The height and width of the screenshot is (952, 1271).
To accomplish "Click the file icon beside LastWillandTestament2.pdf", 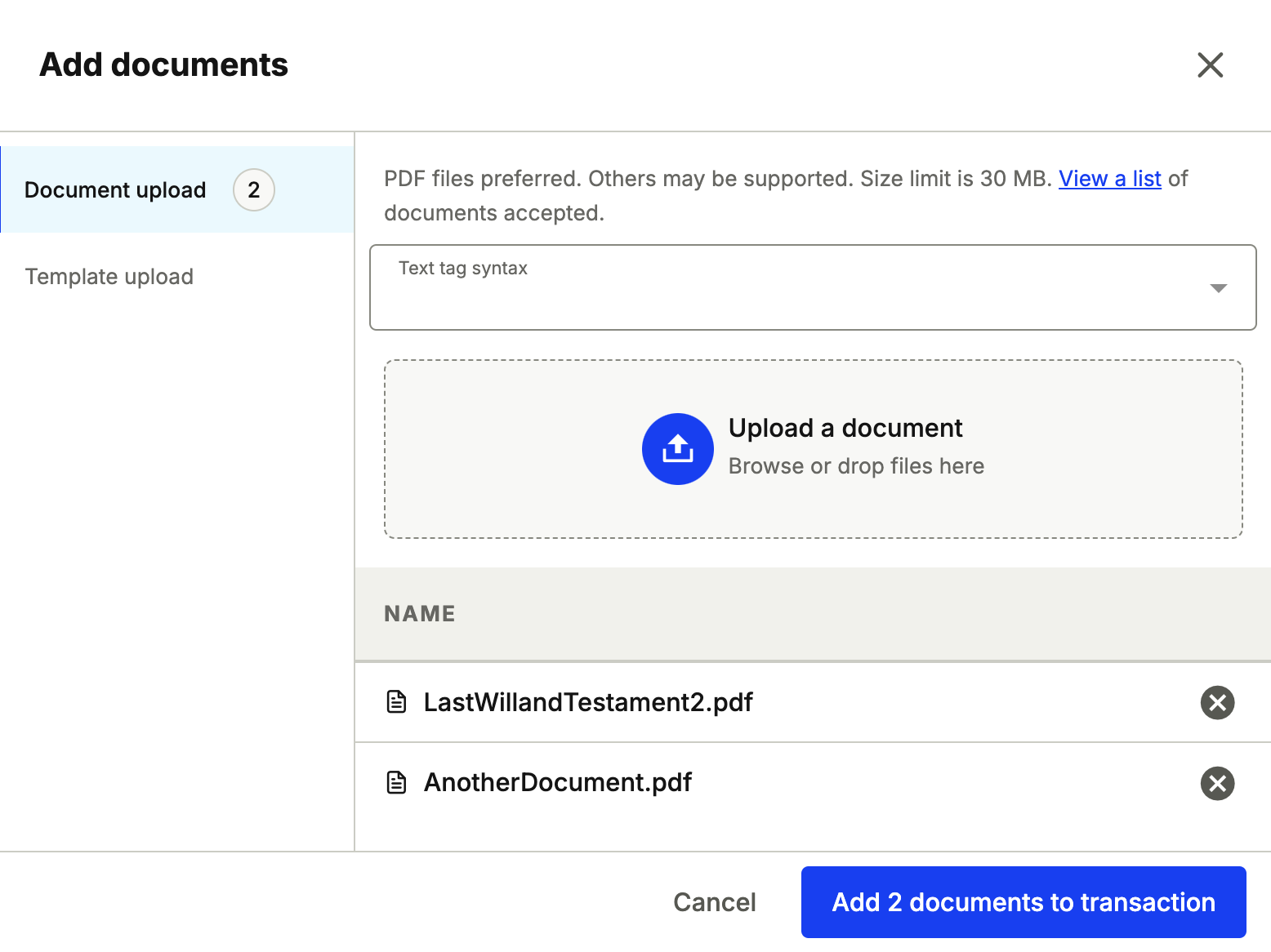I will point(396,702).
